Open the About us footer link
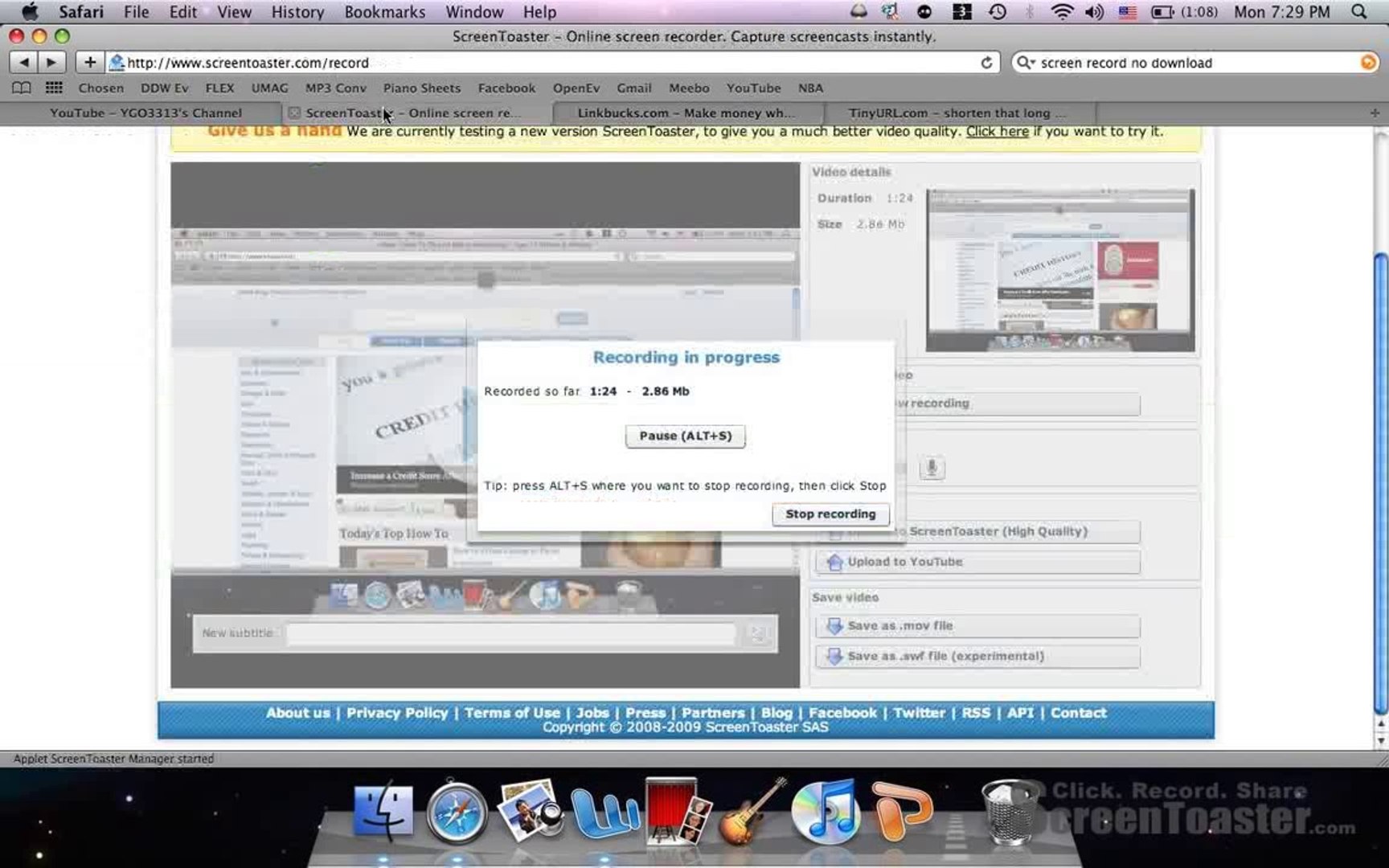Viewport: 1389px width, 868px height. point(298,713)
